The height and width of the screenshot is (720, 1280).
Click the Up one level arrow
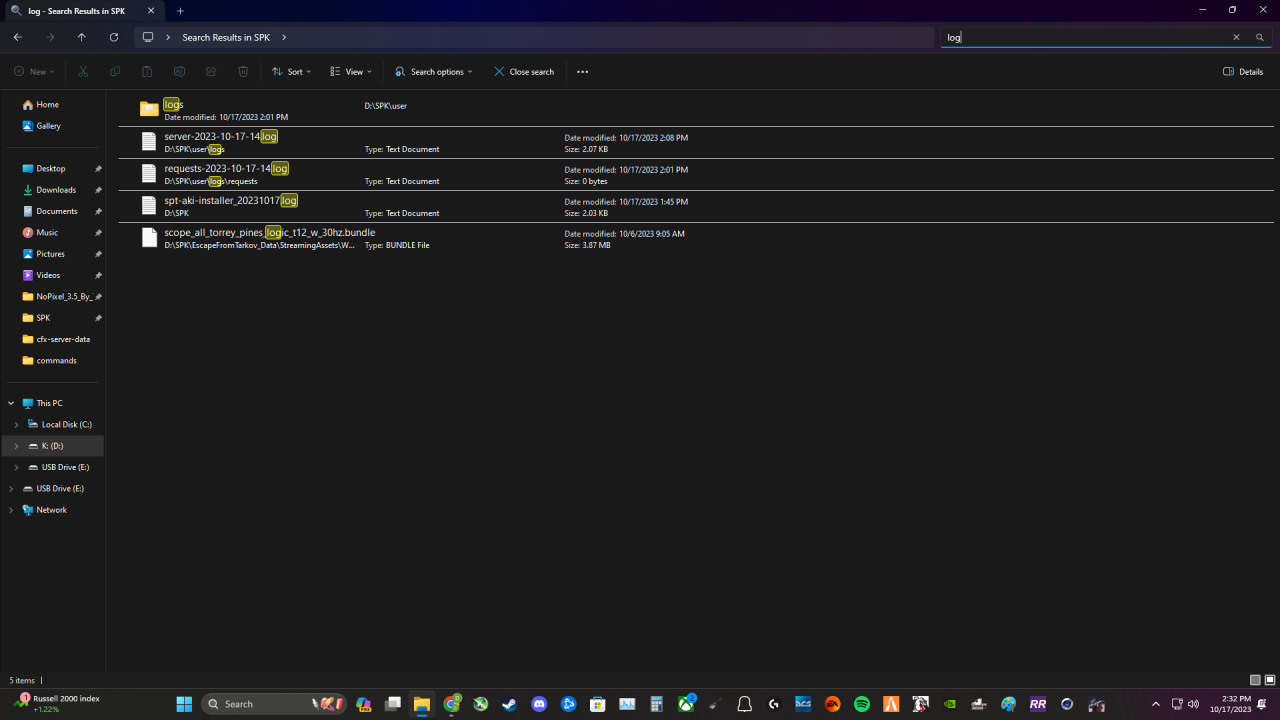pos(82,37)
